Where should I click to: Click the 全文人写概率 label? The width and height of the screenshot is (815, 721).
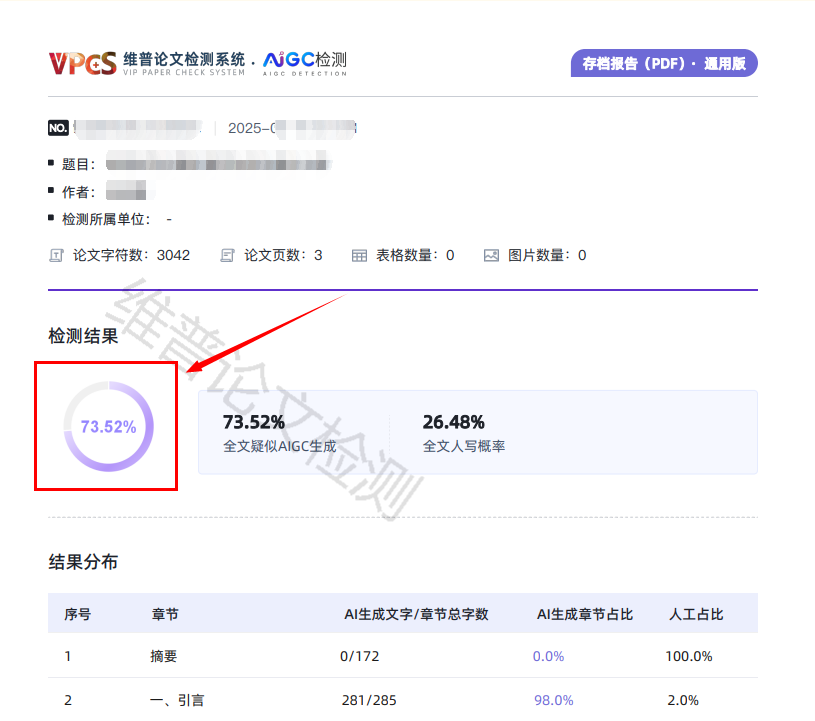tap(464, 446)
